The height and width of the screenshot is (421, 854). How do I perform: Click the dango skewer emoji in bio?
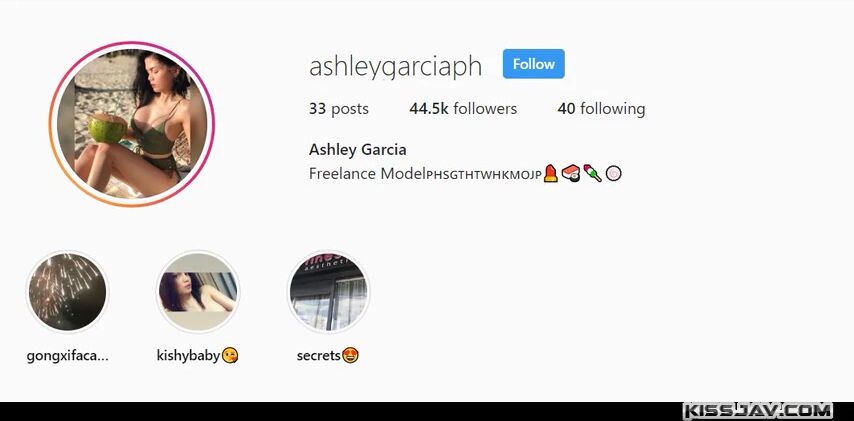coord(593,174)
